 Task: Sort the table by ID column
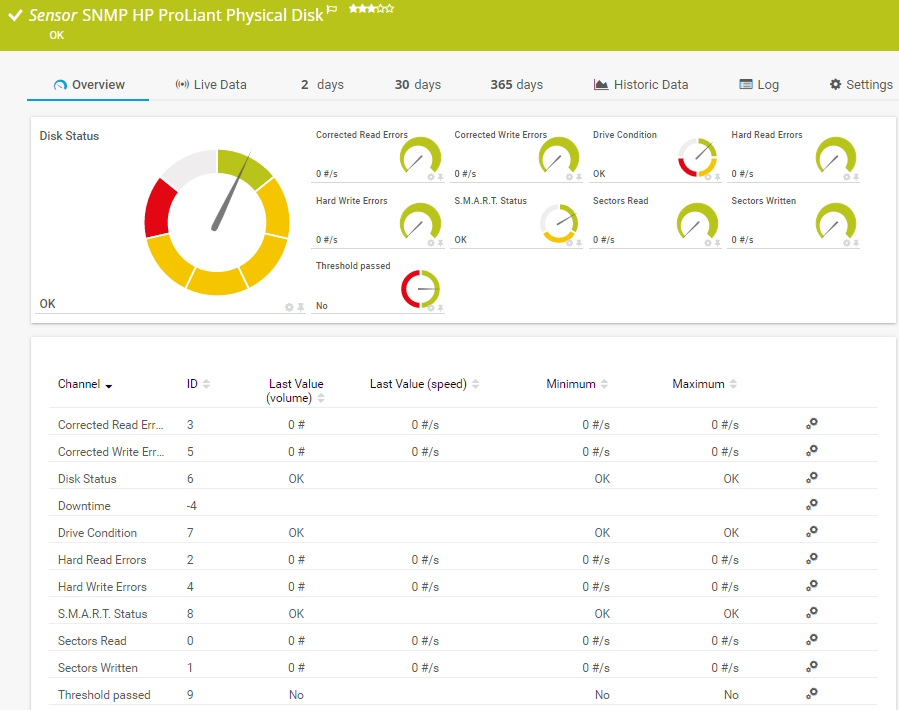(198, 384)
